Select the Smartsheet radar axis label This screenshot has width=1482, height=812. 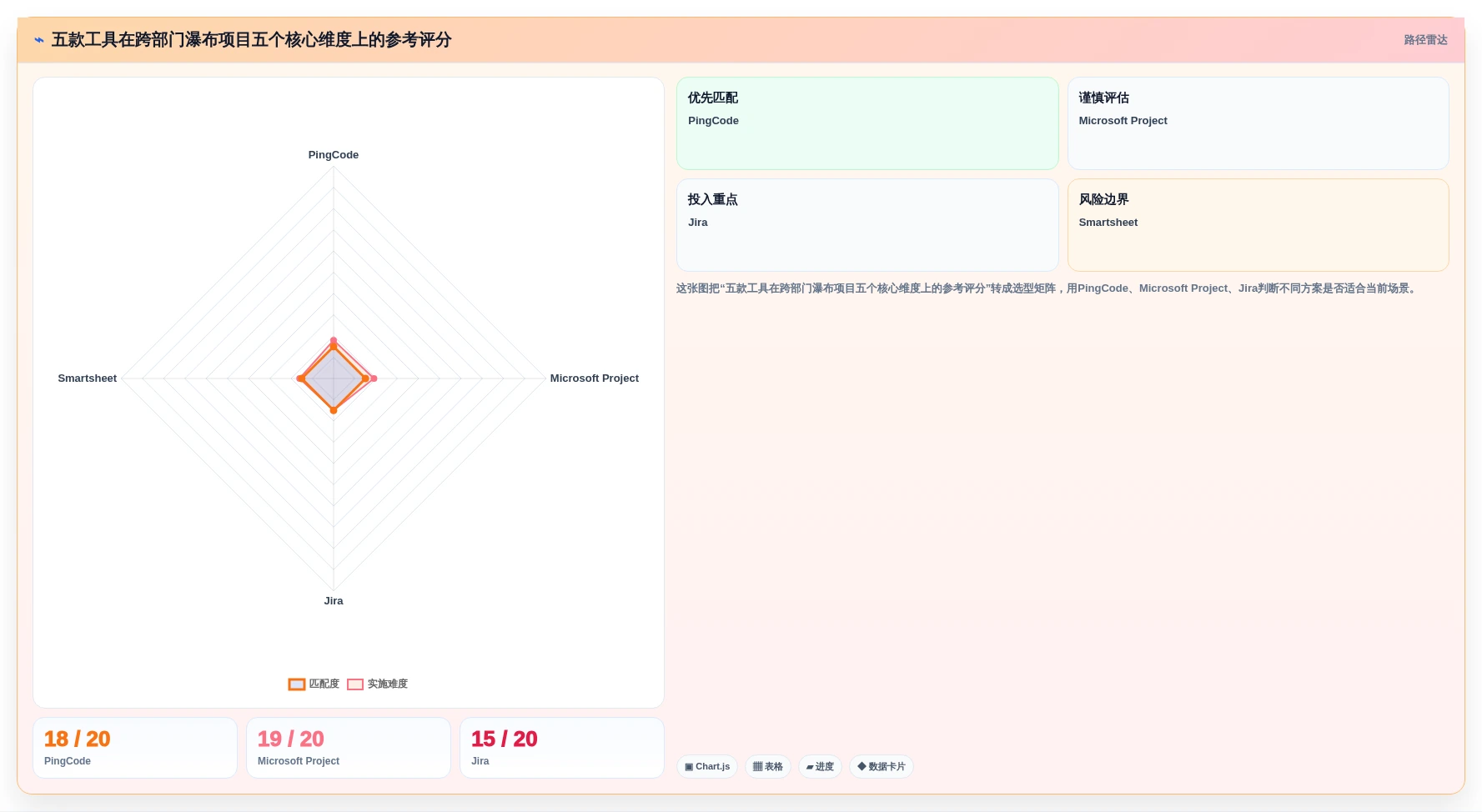88,378
